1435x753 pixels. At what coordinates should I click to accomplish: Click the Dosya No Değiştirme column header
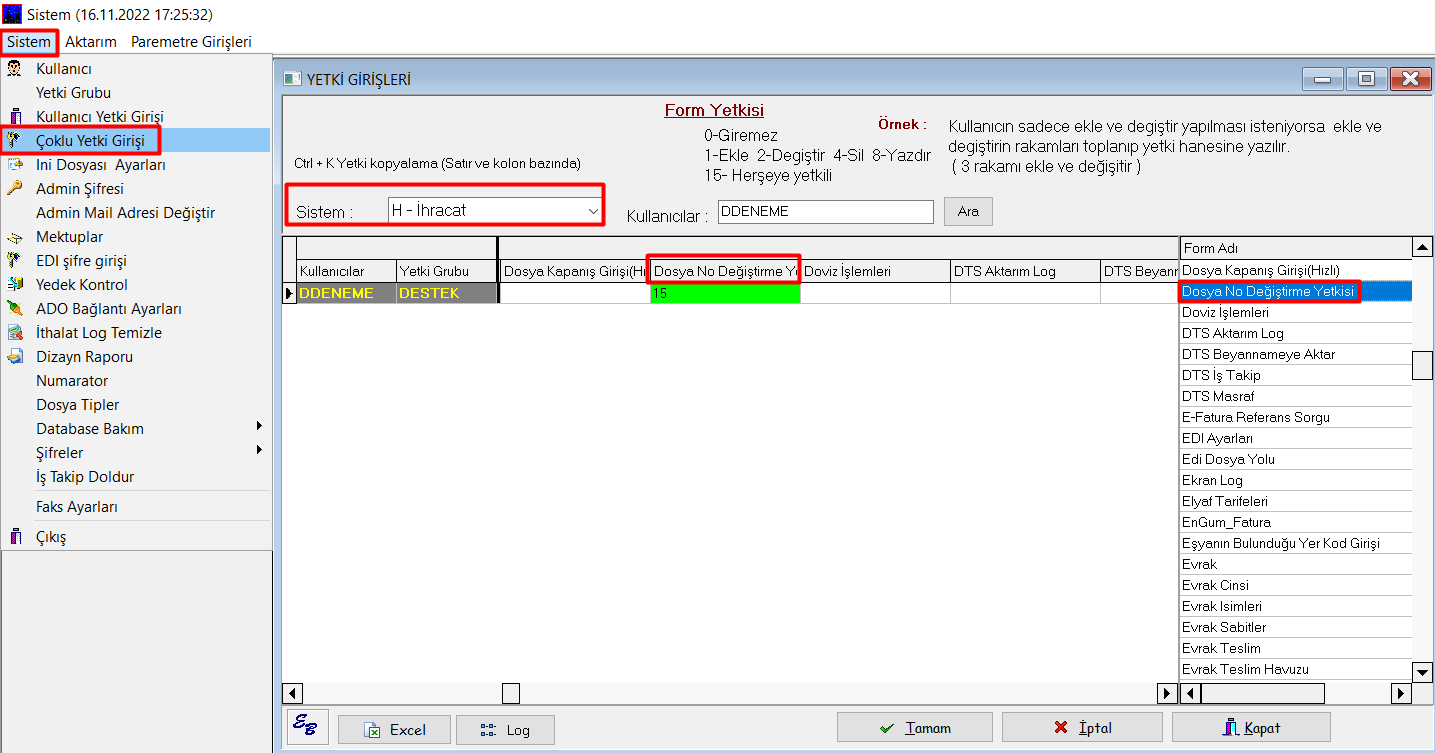725,271
